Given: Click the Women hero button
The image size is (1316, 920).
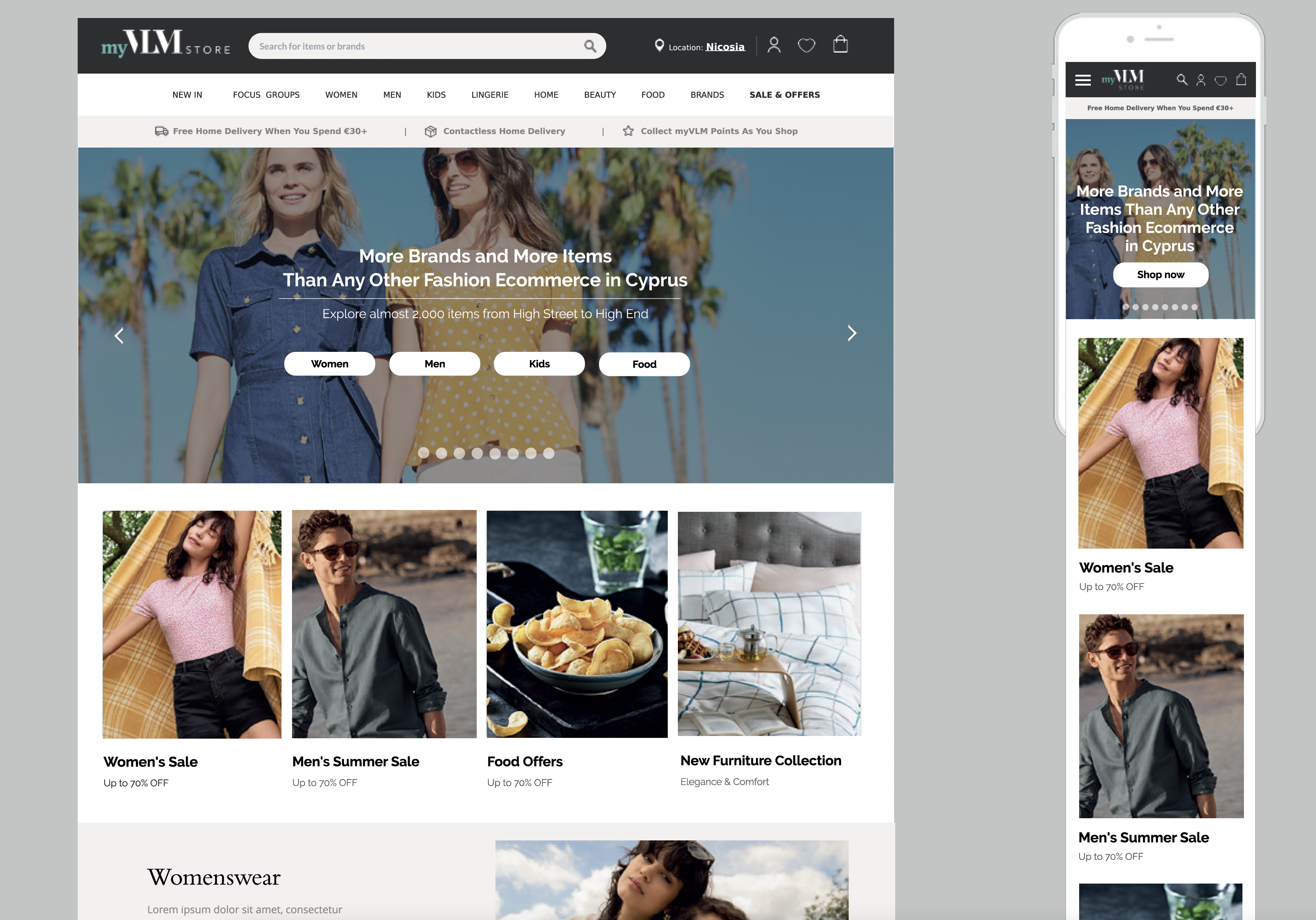Looking at the screenshot, I should [x=330, y=363].
